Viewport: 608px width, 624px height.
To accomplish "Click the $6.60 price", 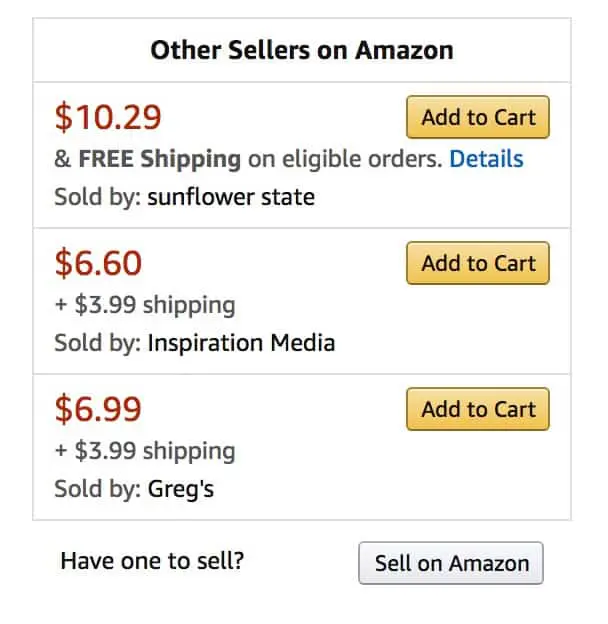I will coord(98,264).
